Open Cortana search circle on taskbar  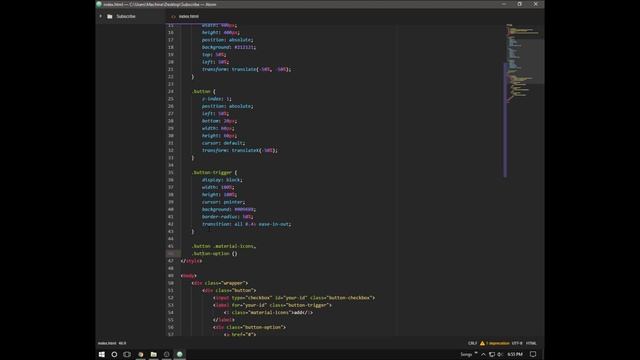pos(114,354)
